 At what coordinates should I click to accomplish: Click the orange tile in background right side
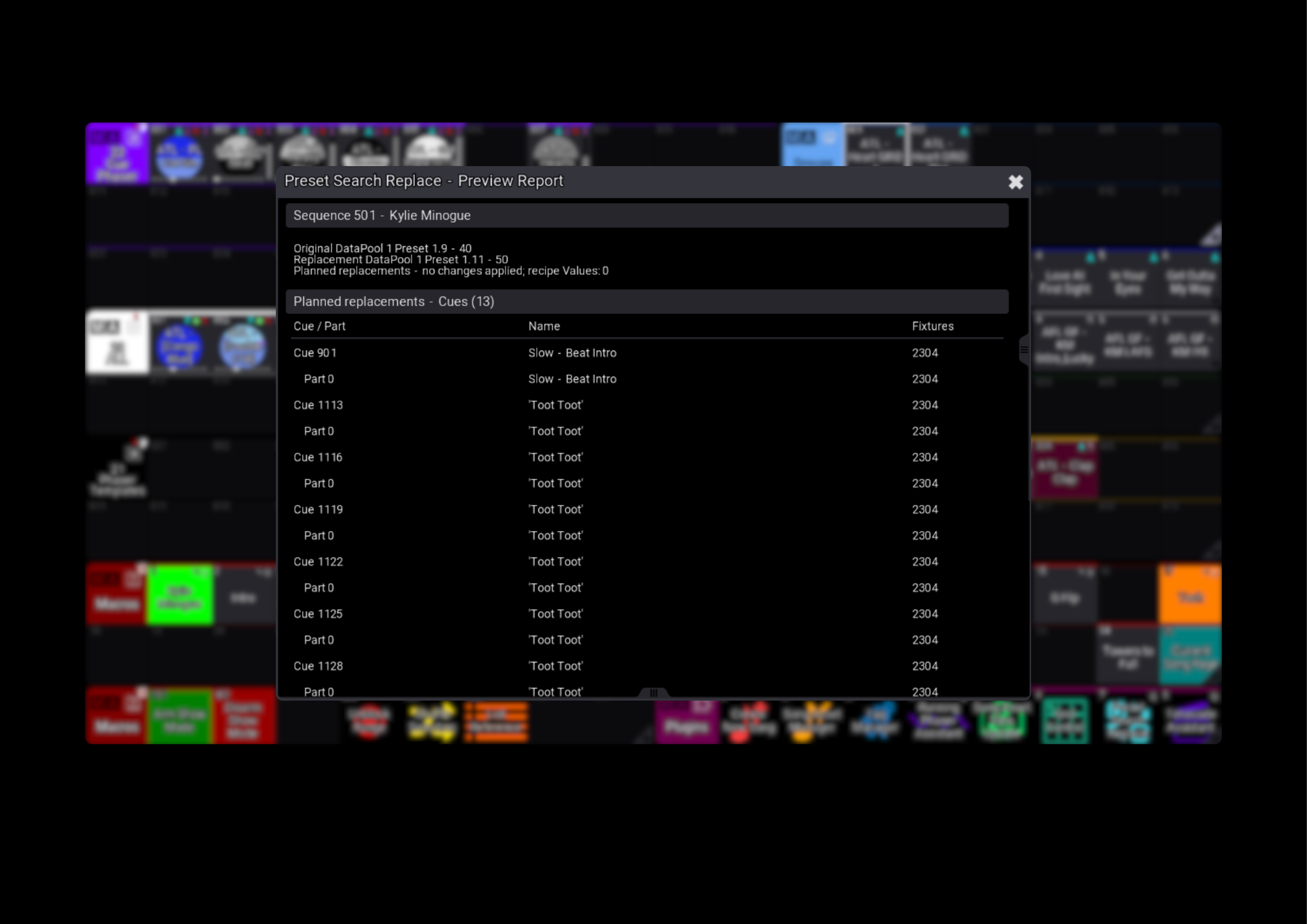[x=1190, y=595]
